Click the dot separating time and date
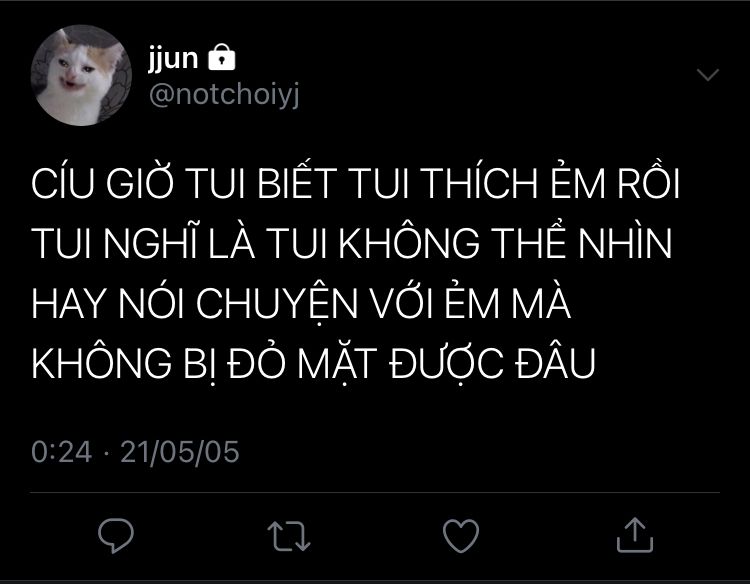Image resolution: width=750 pixels, height=584 pixels. pos(106,452)
